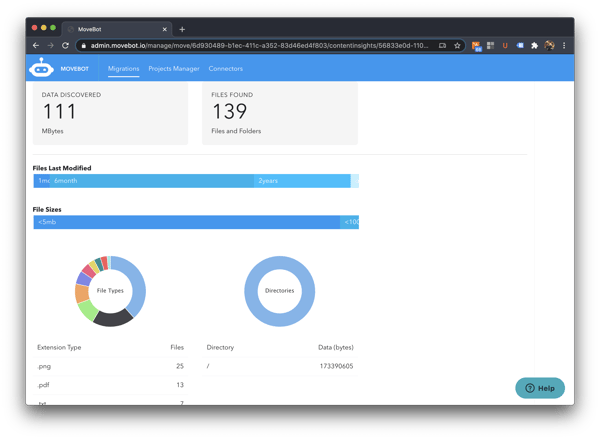The image size is (600, 439).
Task: Bookmark page with the star icon
Action: tap(457, 45)
